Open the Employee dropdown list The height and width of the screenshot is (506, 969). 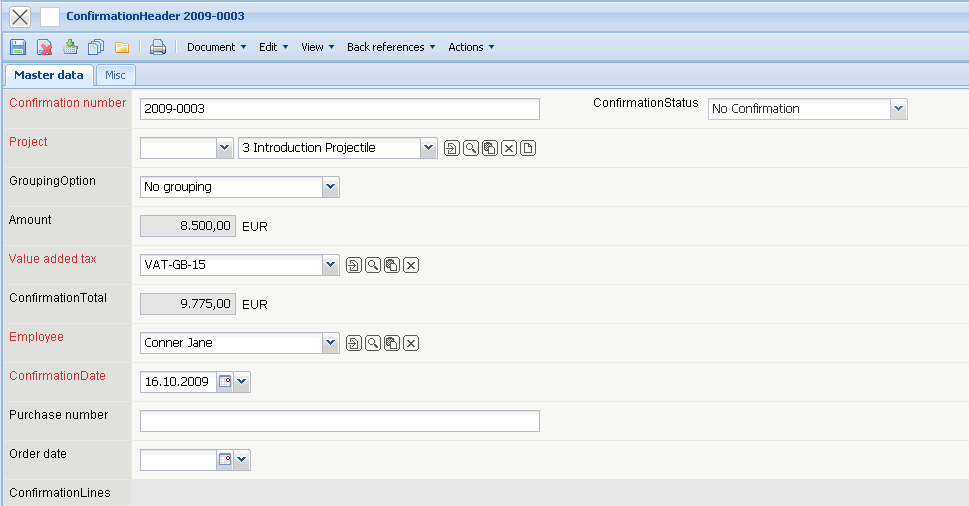(x=331, y=343)
